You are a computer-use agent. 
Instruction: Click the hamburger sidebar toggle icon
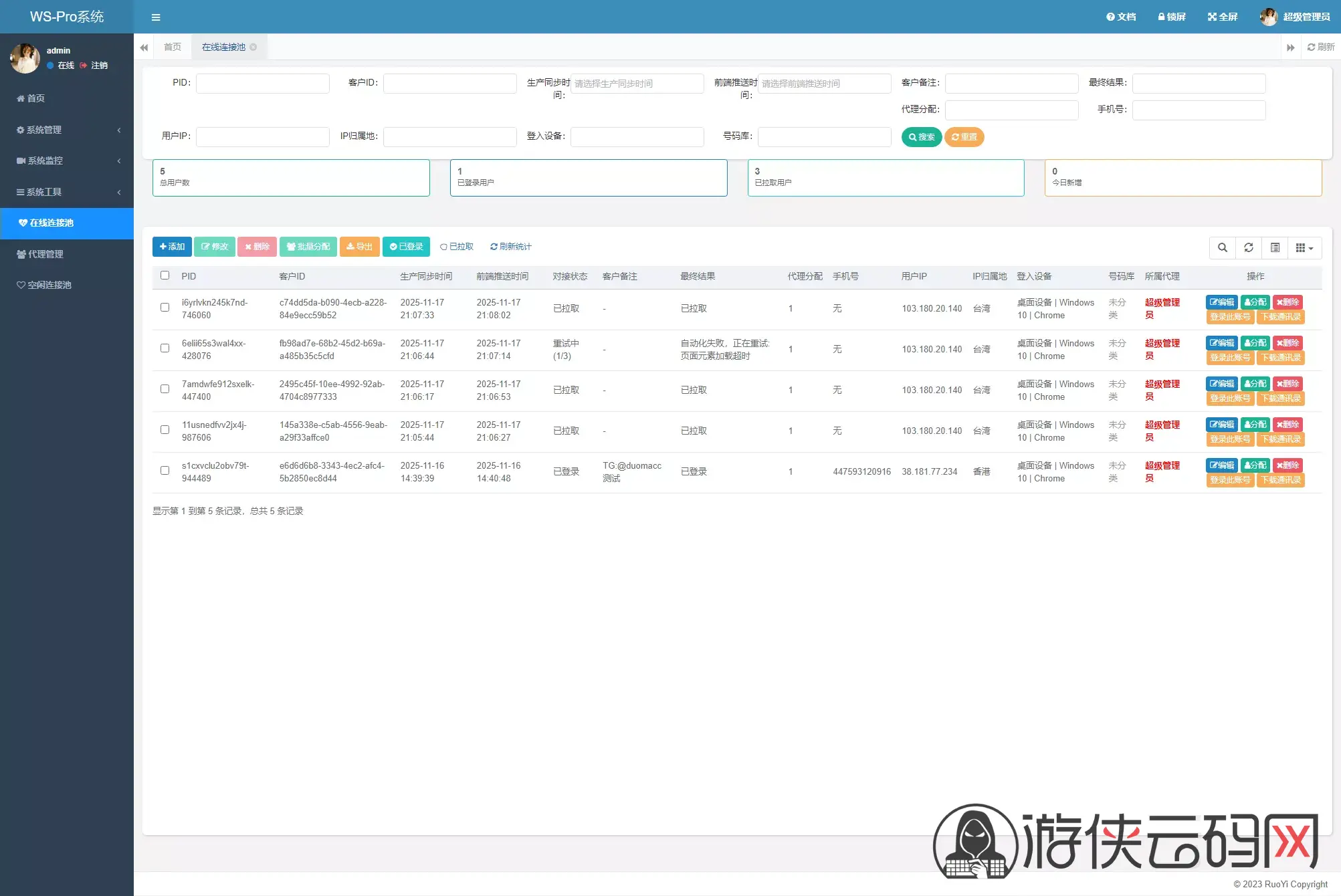pyautogui.click(x=156, y=17)
